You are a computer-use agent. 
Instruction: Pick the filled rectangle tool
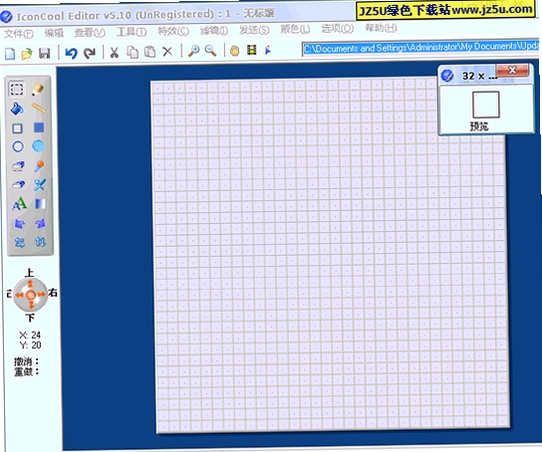click(39, 128)
